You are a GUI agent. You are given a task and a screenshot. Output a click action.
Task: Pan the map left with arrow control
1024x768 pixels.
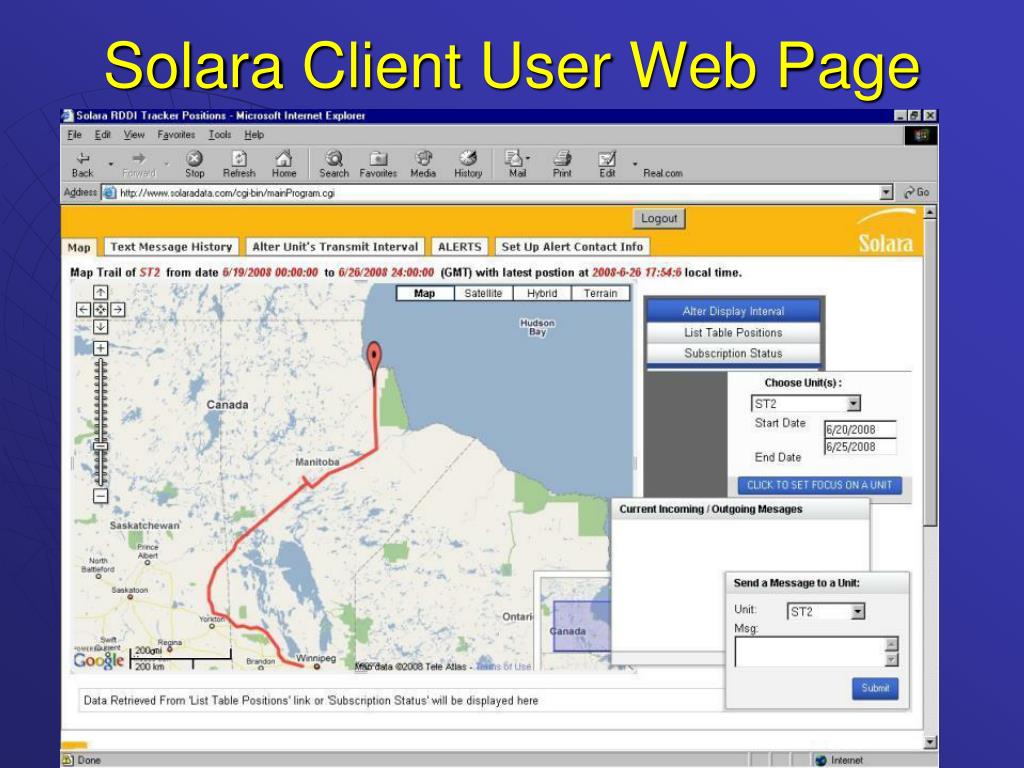pos(84,310)
